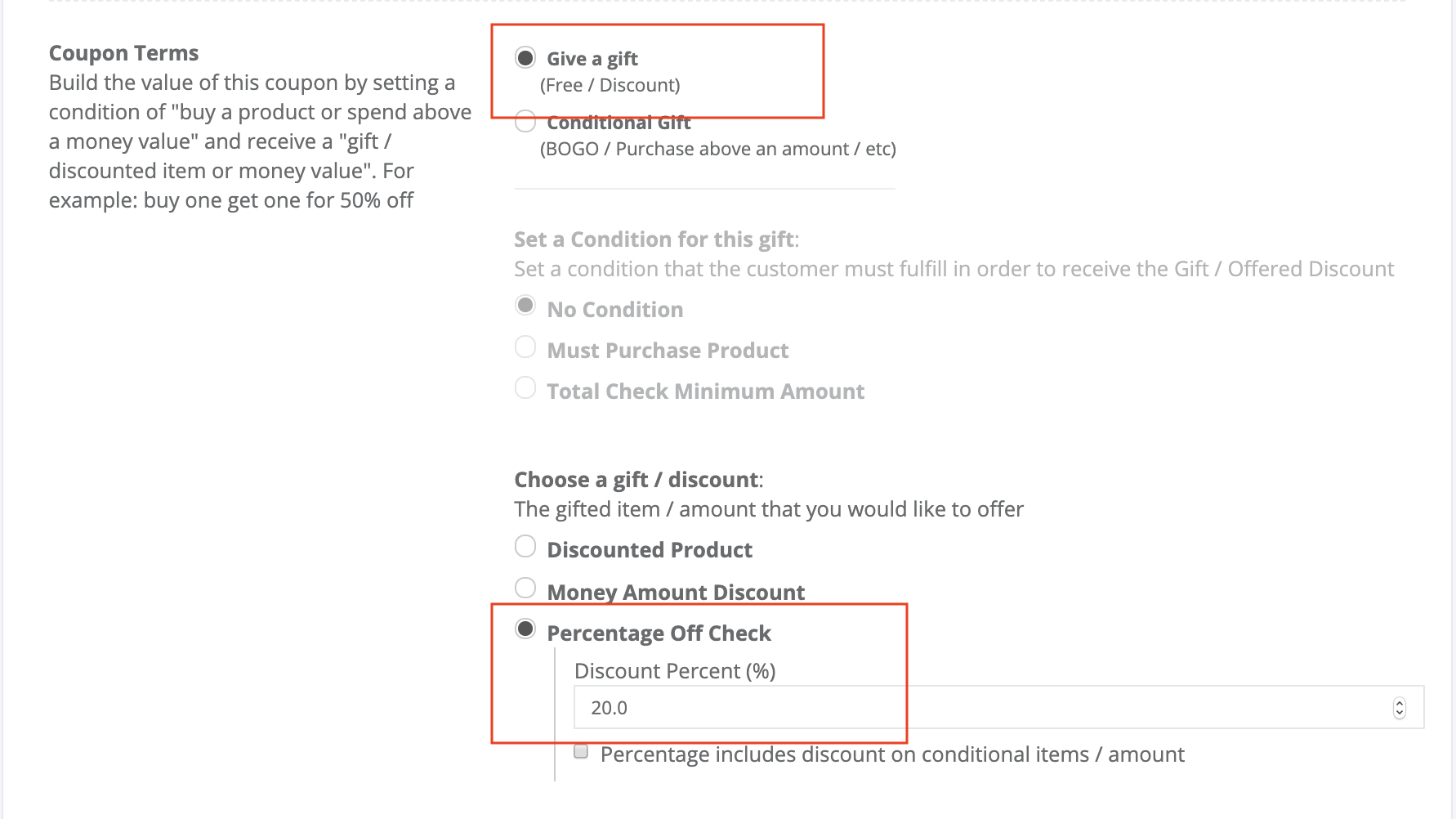Choose the No Condition radio button

point(525,306)
